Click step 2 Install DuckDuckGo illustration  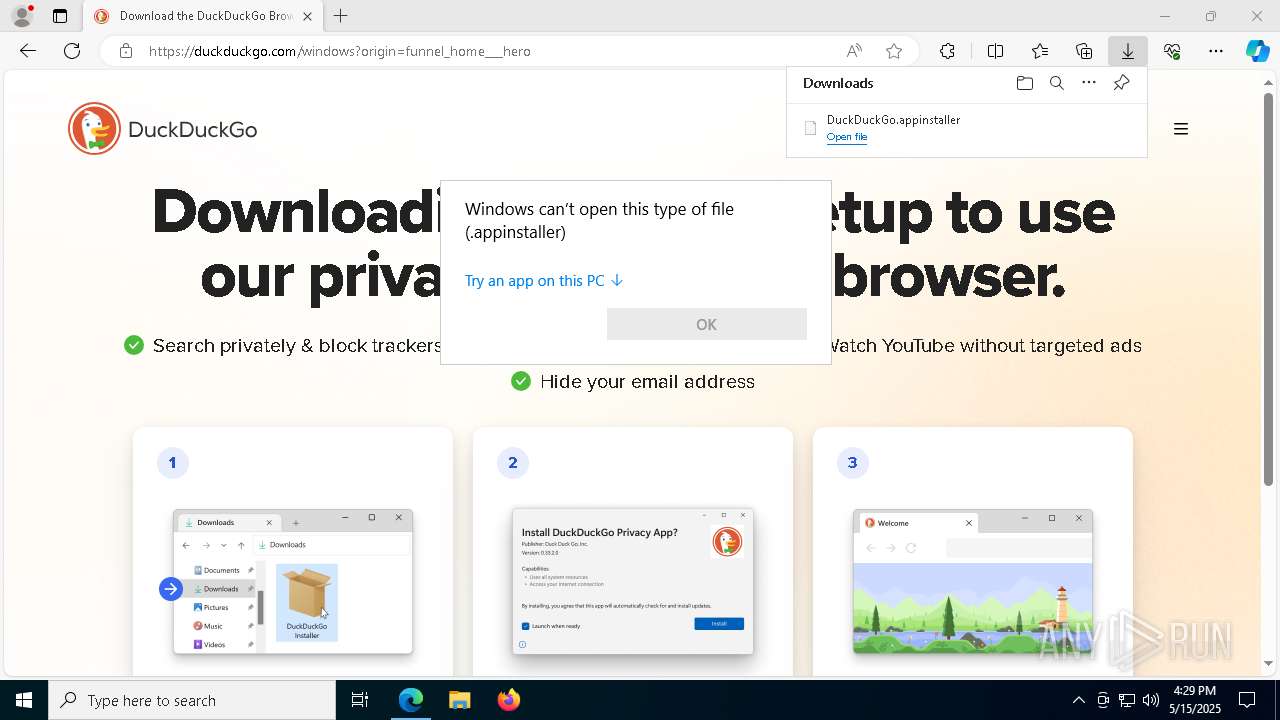coord(633,582)
